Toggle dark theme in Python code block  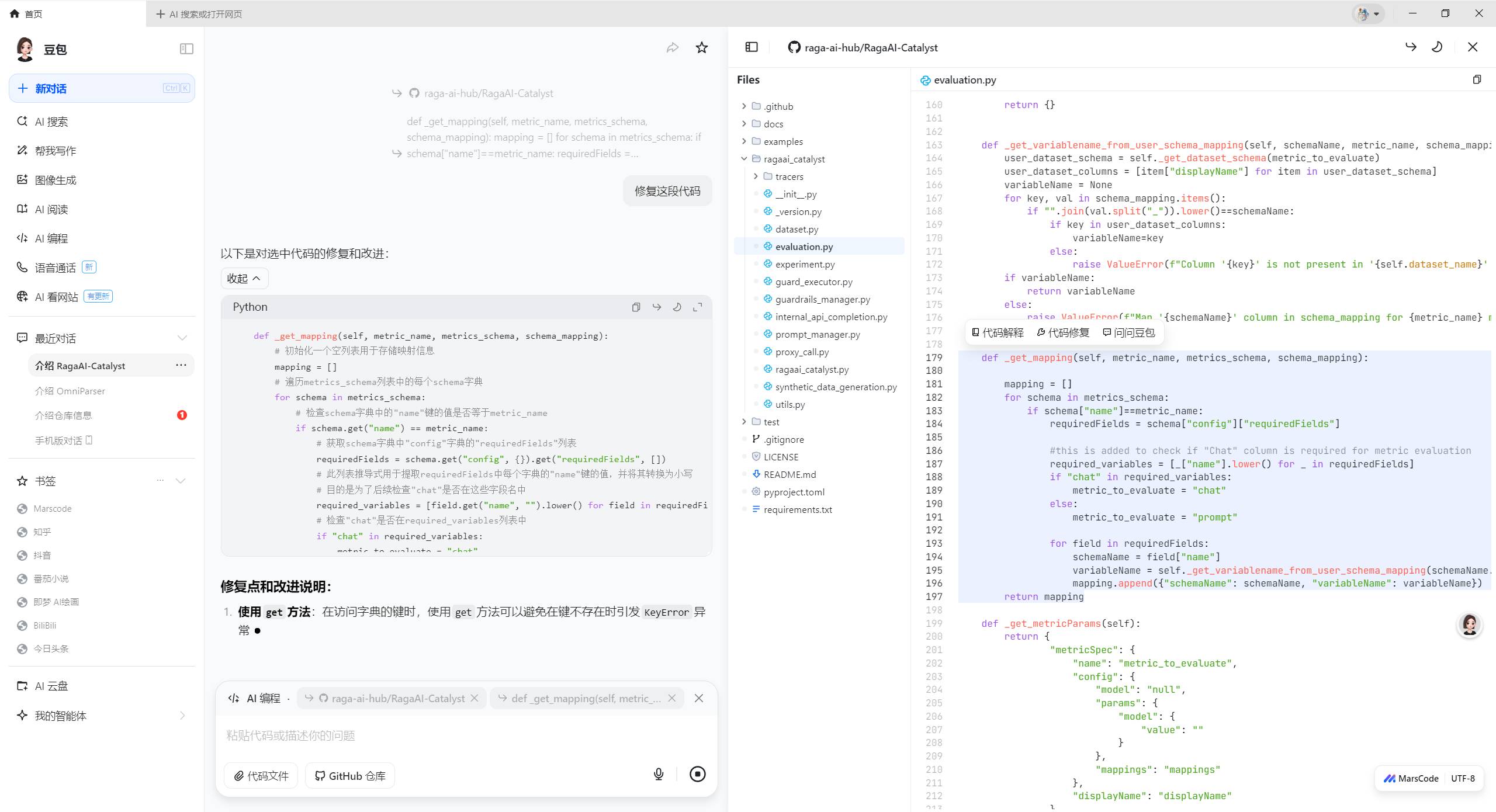[x=677, y=307]
